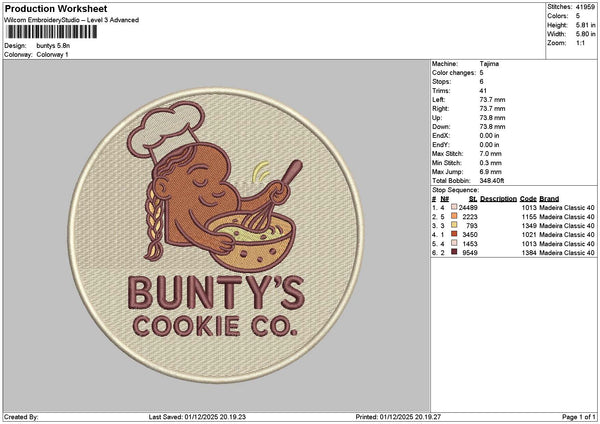Viewport: 600px width, 424px height.
Task: Click thread code 1384
Action: 529,253
